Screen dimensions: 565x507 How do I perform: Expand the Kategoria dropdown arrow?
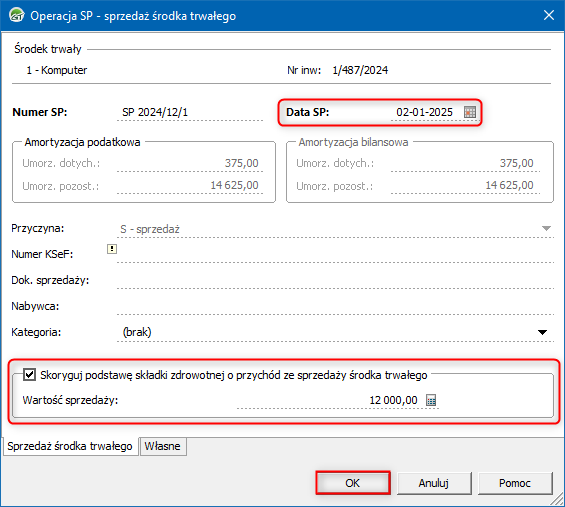pos(542,332)
